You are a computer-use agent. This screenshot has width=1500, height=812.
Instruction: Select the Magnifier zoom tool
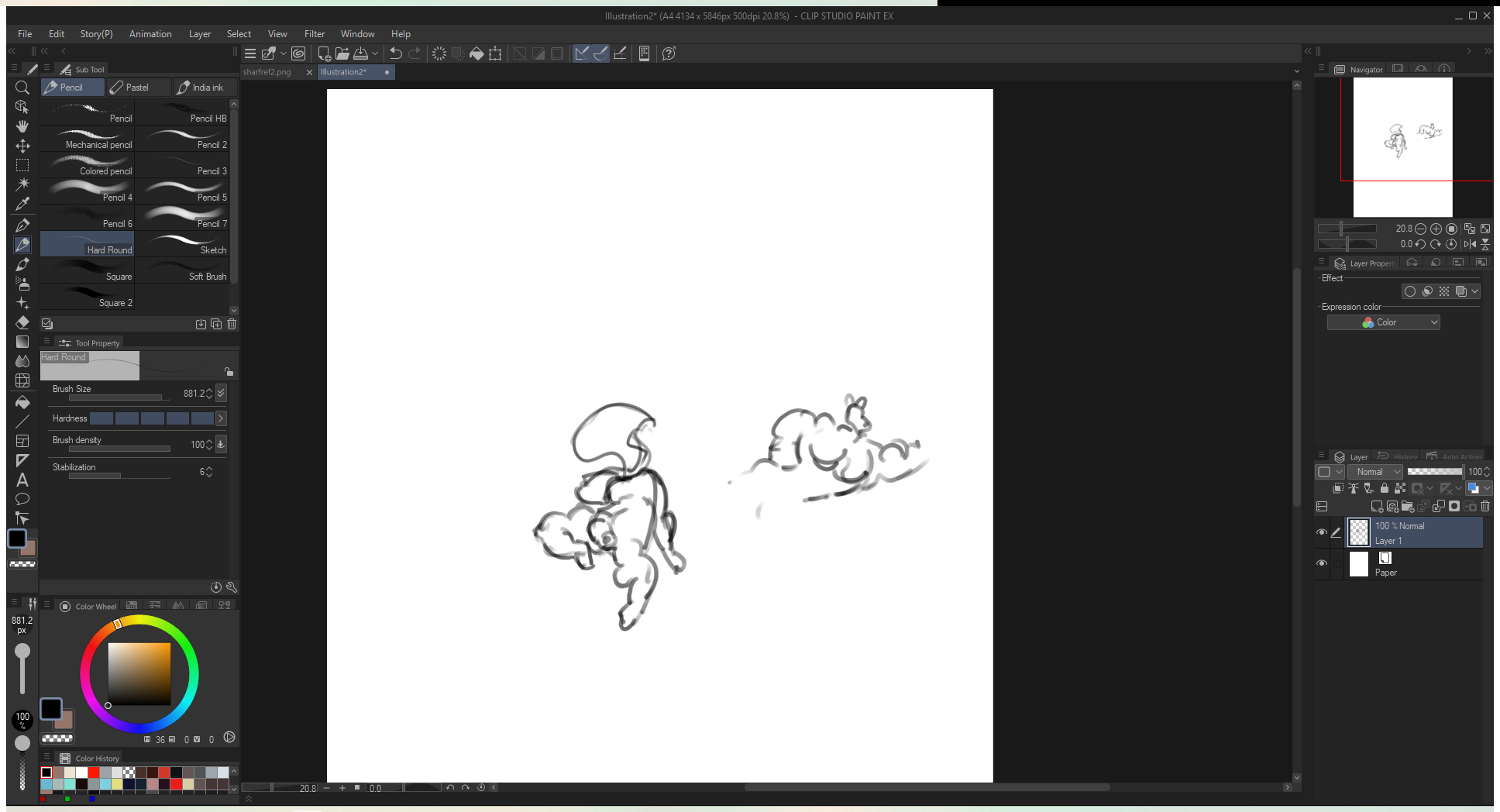click(x=22, y=88)
